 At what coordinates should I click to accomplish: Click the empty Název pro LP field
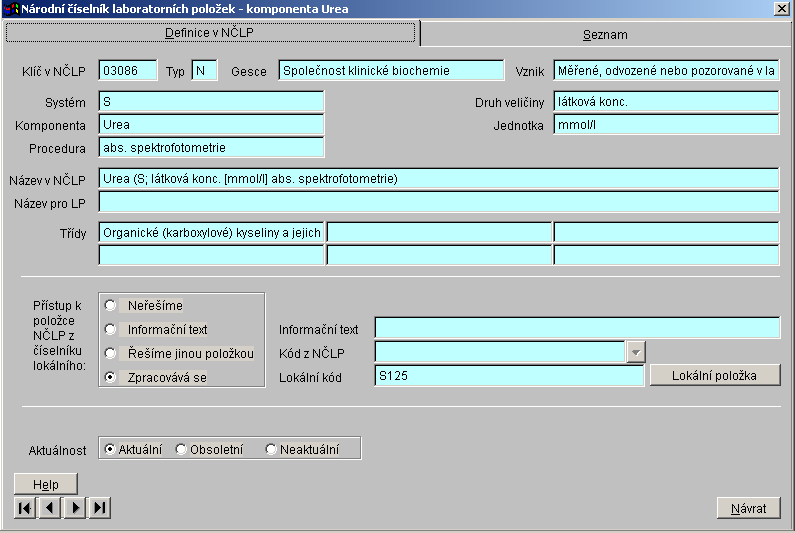438,202
